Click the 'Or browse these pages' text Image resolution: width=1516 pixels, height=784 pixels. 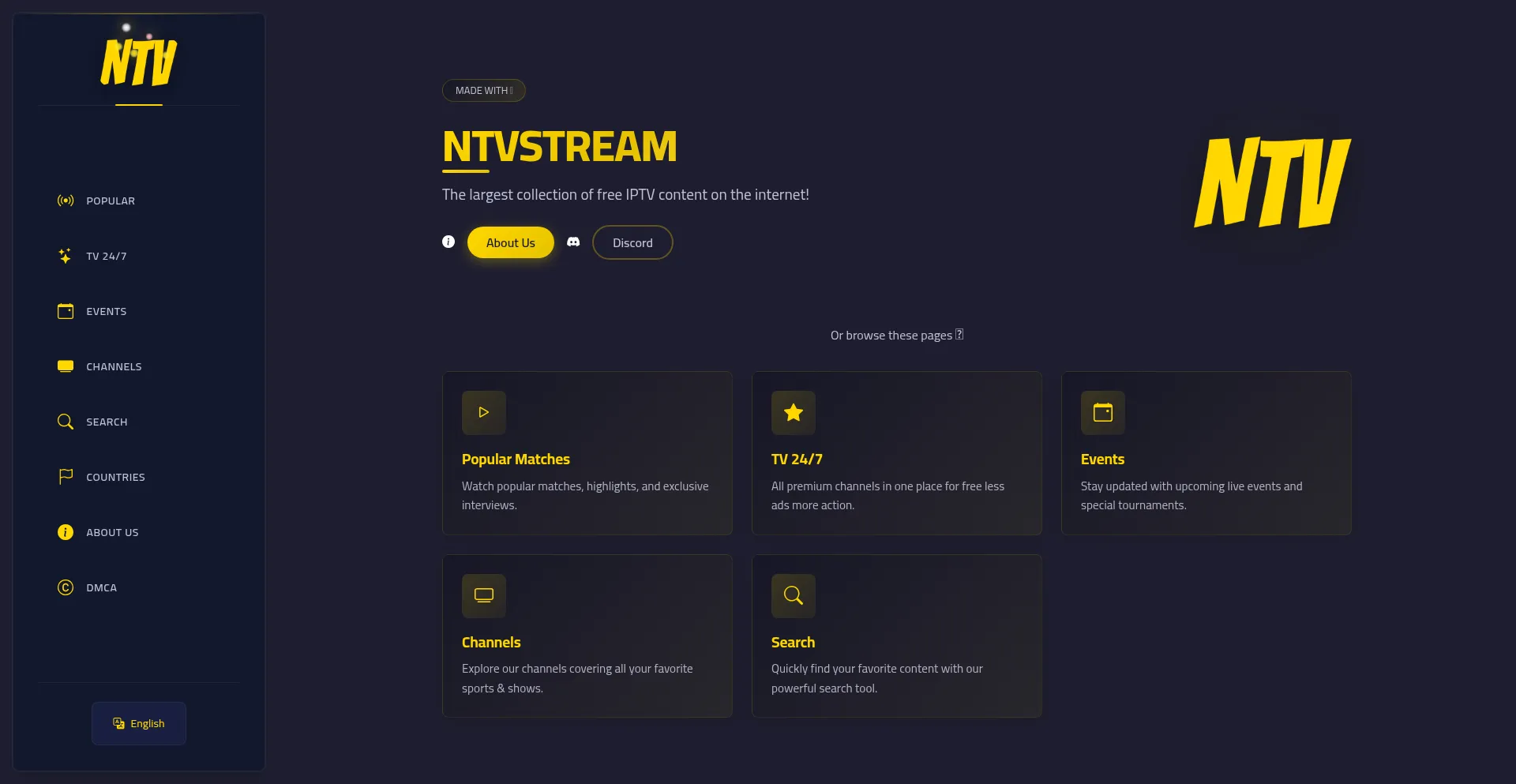pos(897,335)
